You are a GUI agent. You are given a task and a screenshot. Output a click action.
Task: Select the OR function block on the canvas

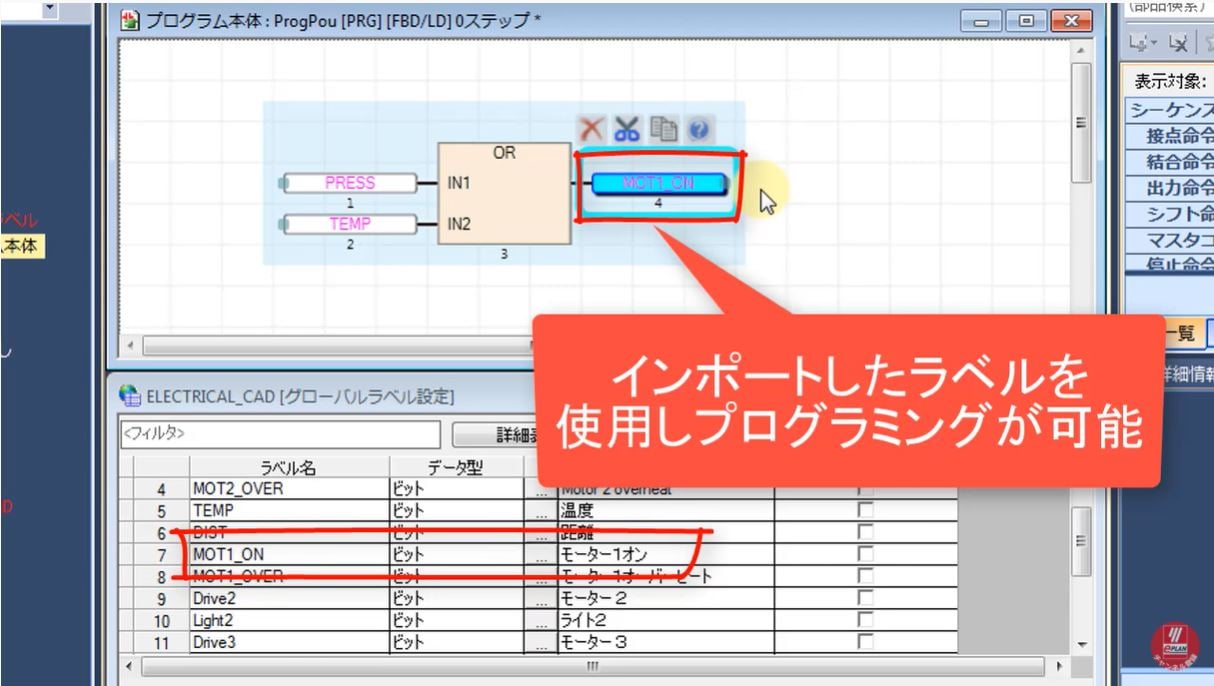point(506,193)
